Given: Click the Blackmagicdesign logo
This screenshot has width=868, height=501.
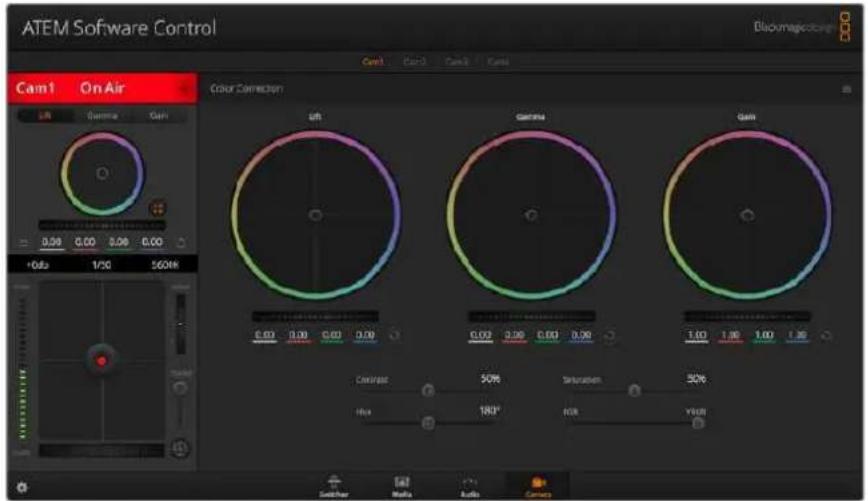Looking at the screenshot, I should pos(802,27).
